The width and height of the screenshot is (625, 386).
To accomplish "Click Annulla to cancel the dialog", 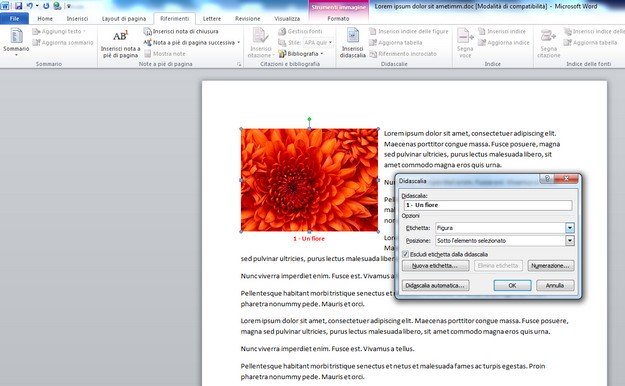I will pyautogui.click(x=555, y=286).
